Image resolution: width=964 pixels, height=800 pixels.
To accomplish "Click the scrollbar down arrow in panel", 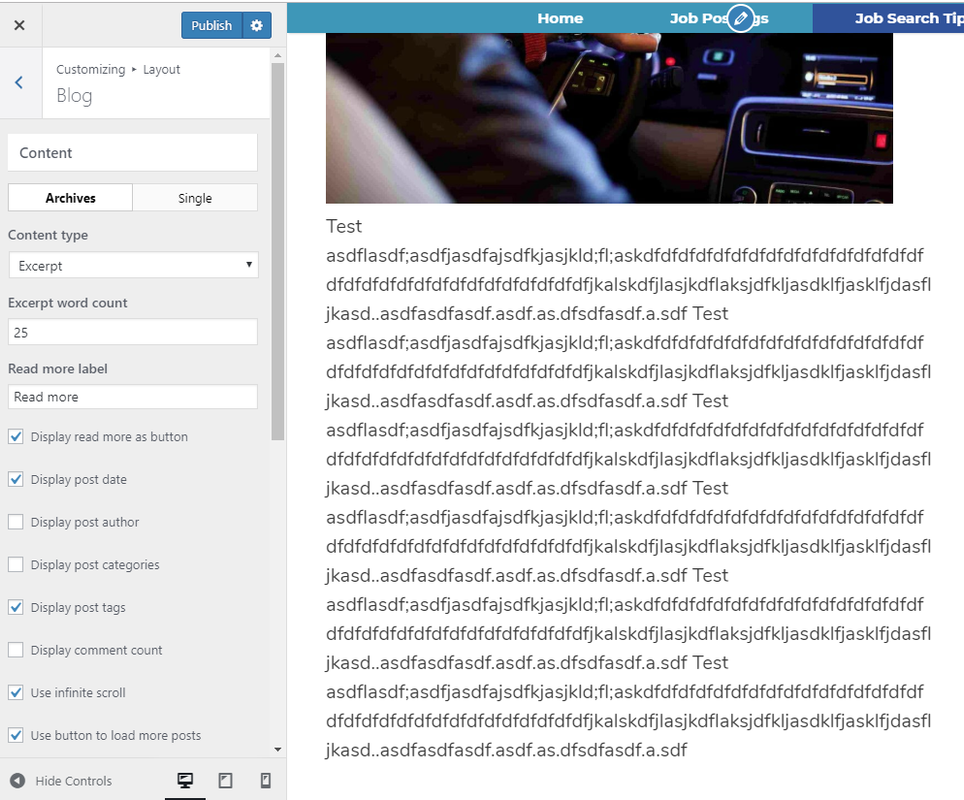I will click(278, 749).
